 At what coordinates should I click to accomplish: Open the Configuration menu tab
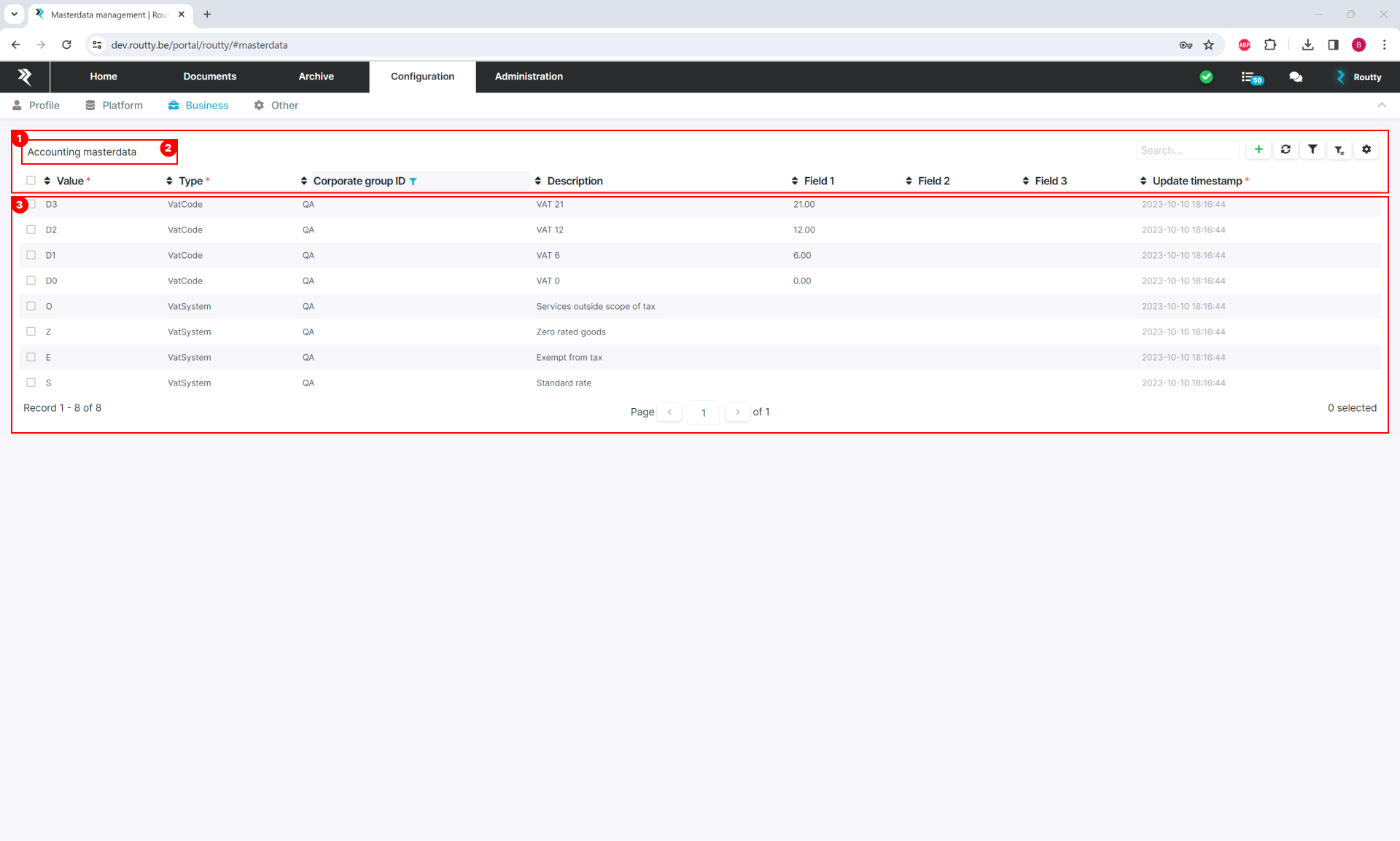(x=422, y=76)
